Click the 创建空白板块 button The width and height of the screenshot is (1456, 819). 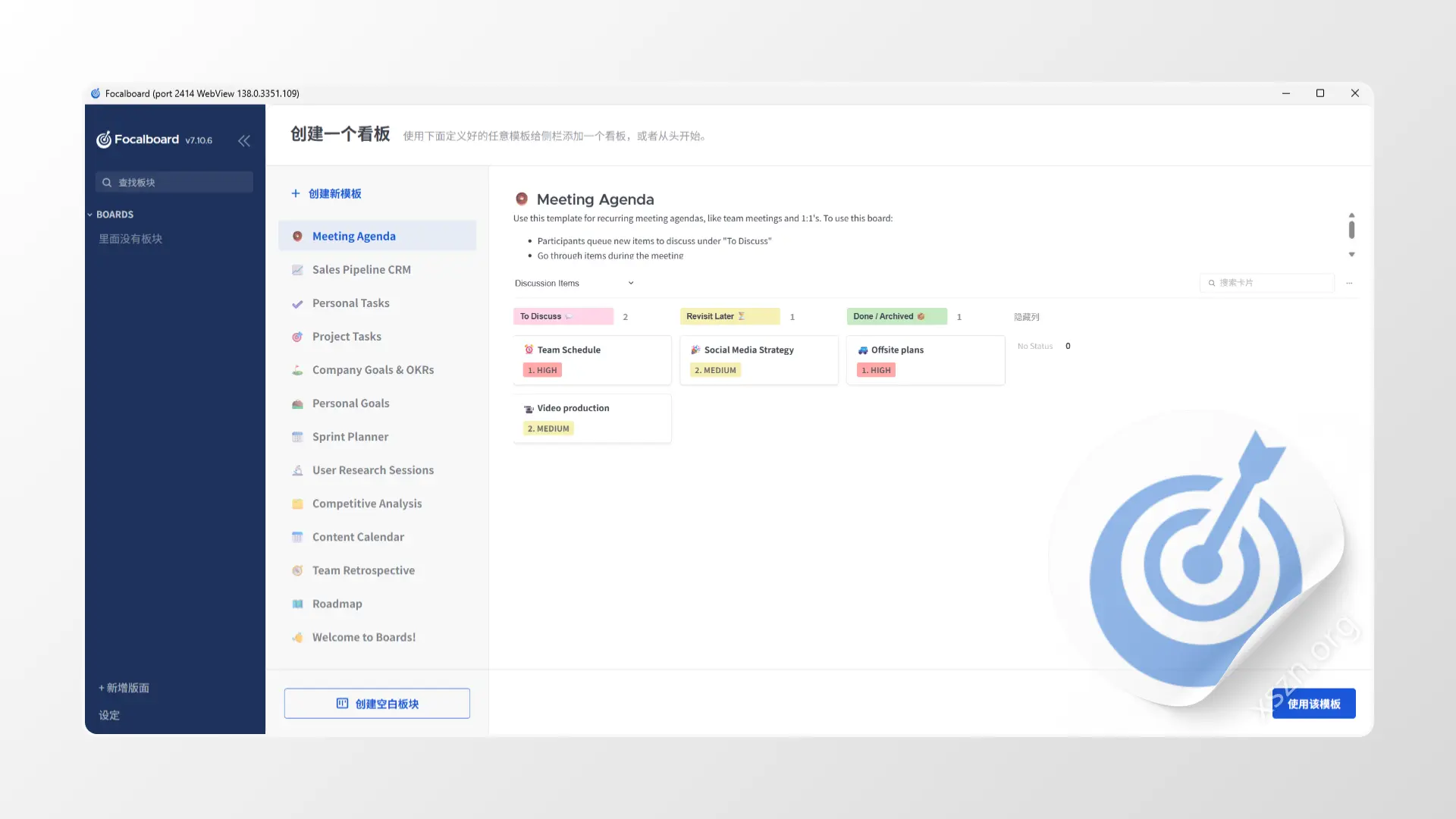(x=377, y=704)
